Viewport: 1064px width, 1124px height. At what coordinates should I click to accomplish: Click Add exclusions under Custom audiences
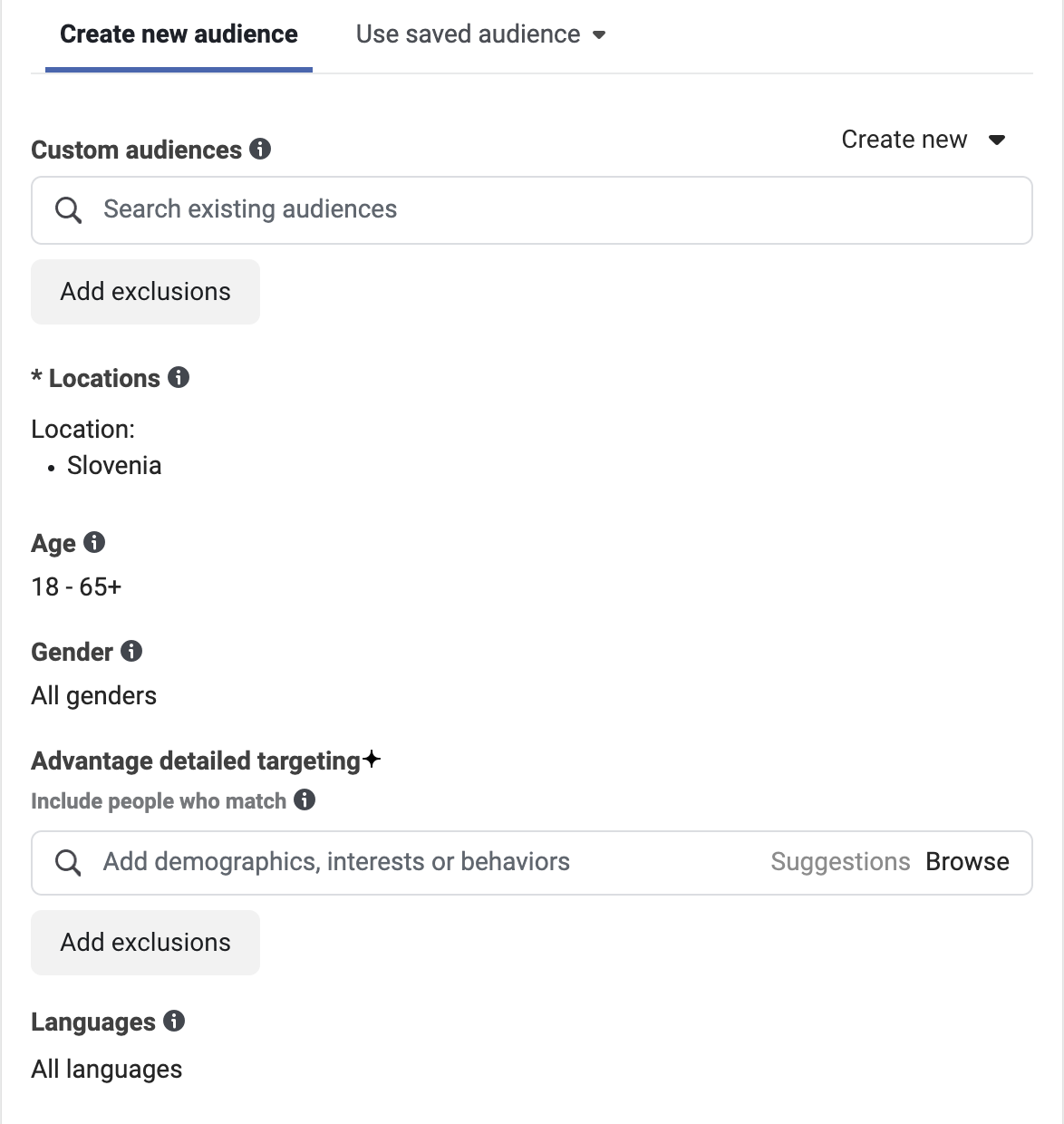click(x=145, y=292)
